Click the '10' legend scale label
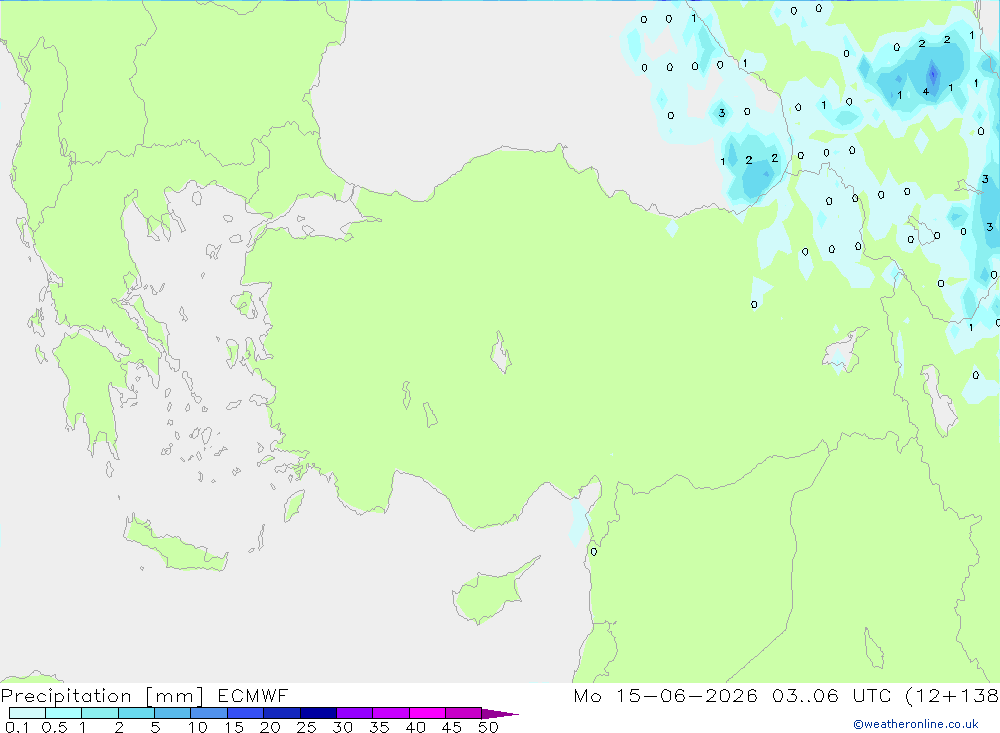The height and width of the screenshot is (733, 1000). pyautogui.click(x=198, y=727)
